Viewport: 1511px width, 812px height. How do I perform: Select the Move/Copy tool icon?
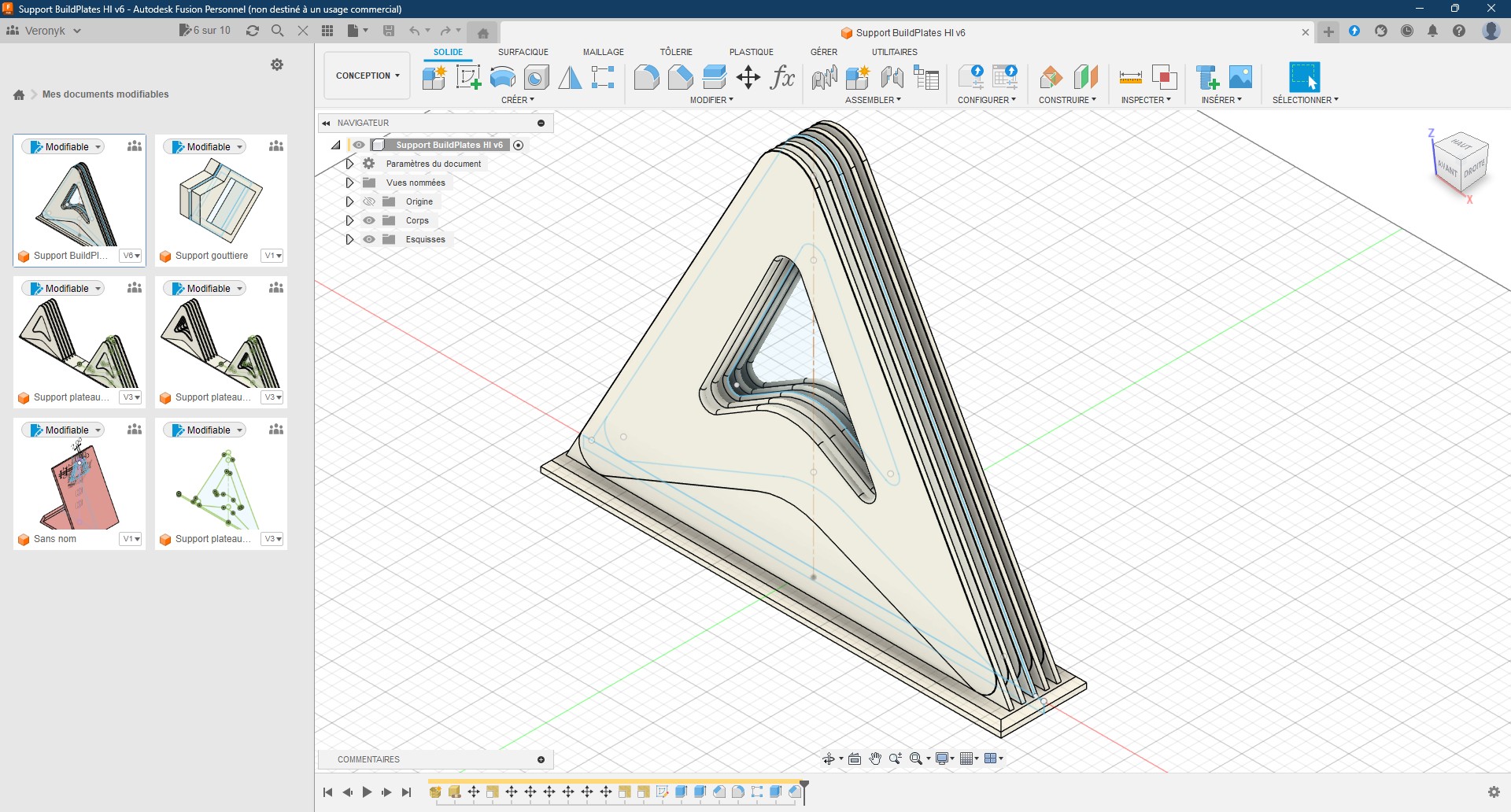748,77
